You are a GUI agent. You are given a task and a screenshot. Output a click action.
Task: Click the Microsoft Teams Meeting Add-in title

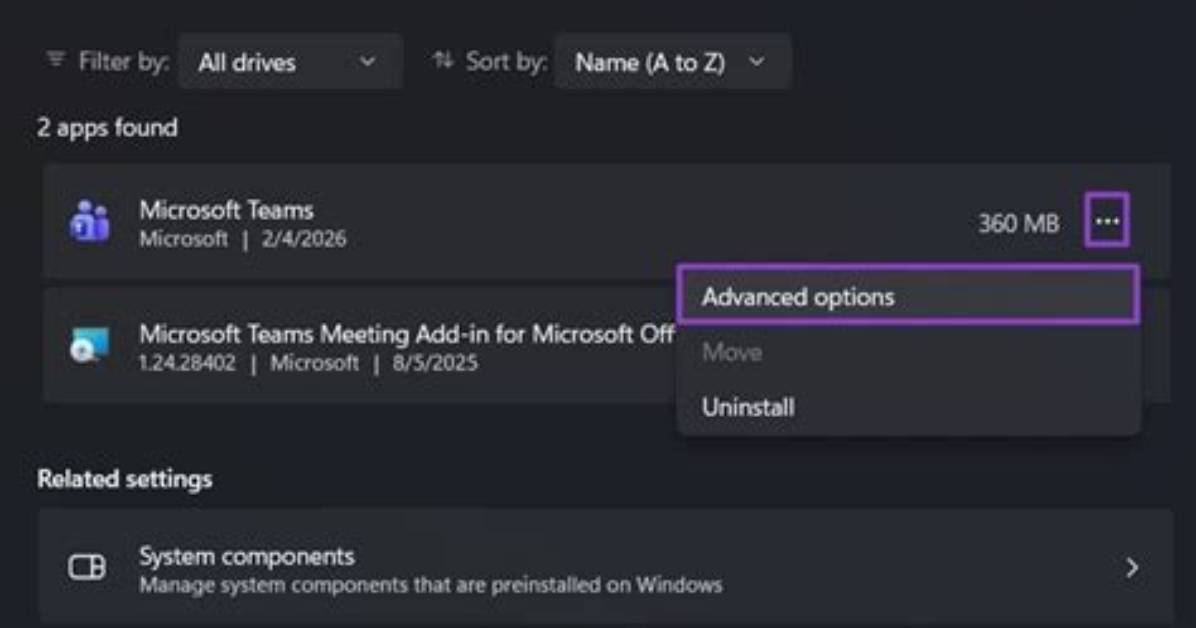pyautogui.click(x=407, y=333)
